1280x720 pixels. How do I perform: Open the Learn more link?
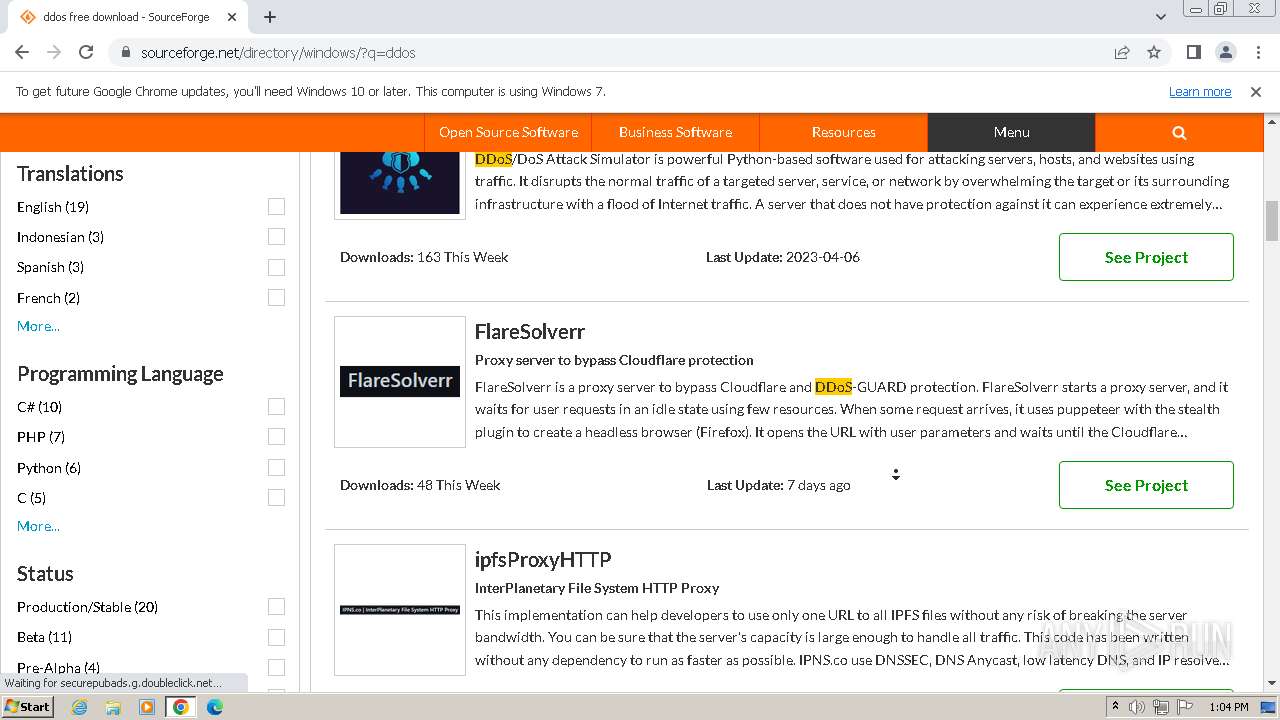[1200, 91]
